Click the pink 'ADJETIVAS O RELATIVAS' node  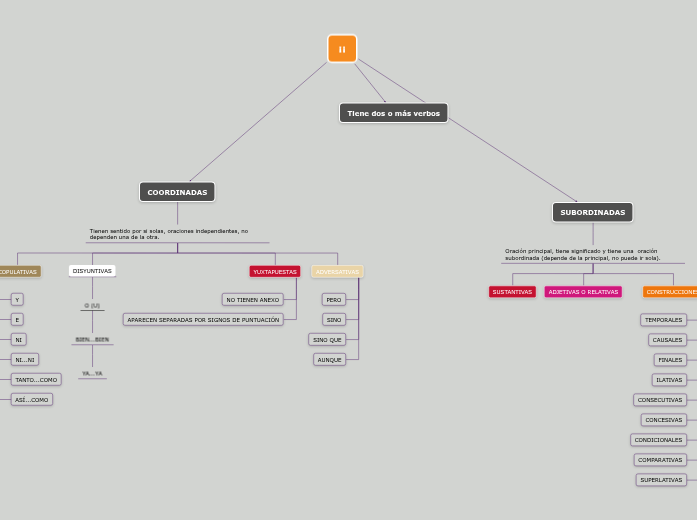[583, 292]
